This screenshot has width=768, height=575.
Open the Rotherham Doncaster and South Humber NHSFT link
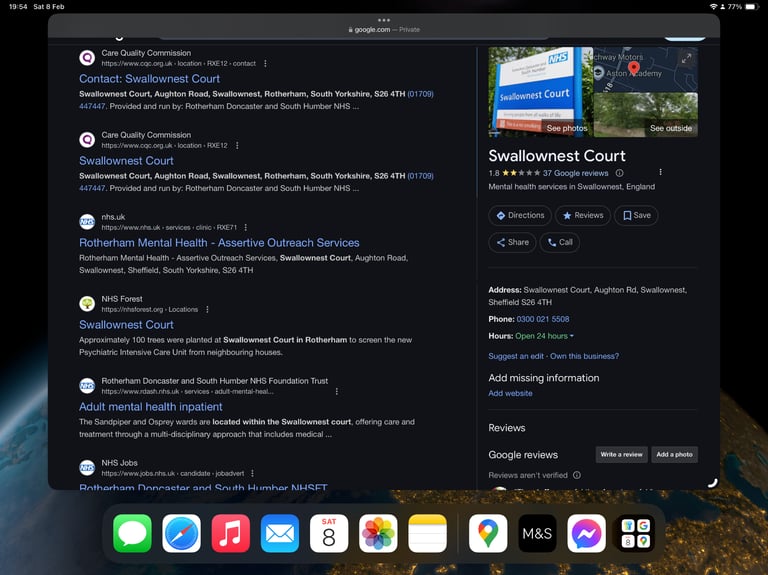tap(203, 486)
